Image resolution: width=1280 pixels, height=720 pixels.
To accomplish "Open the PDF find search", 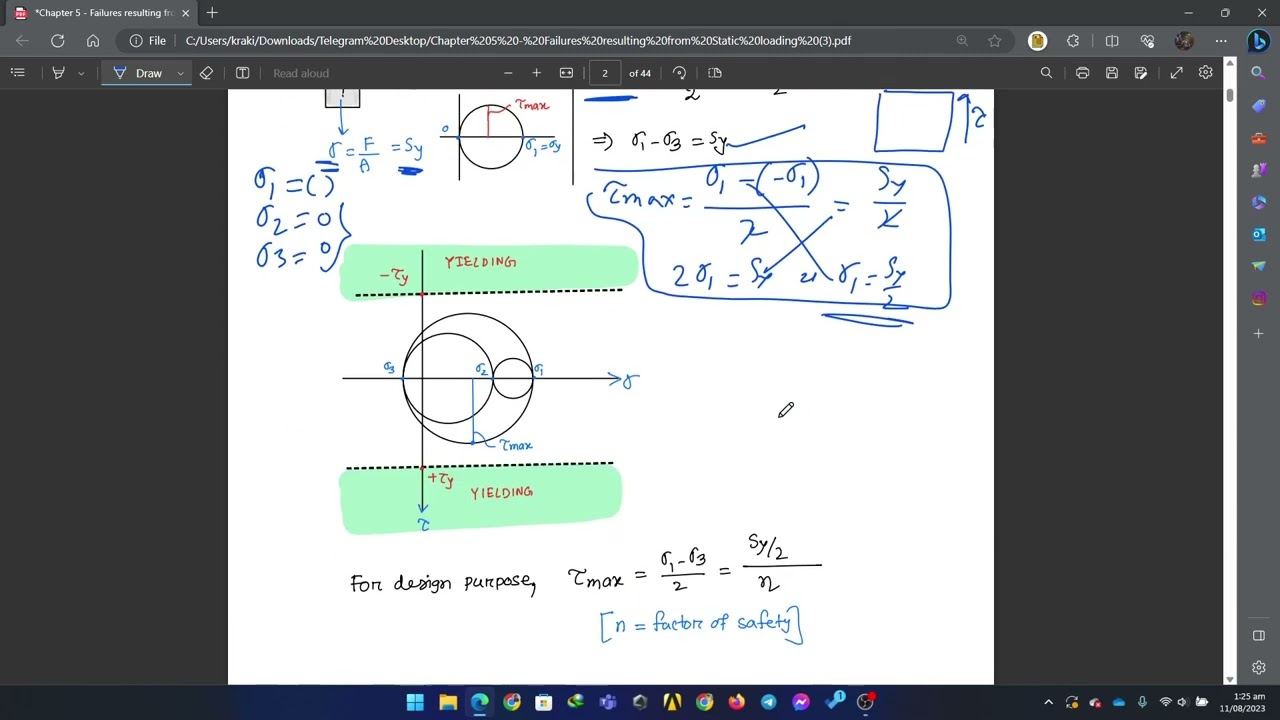I will pyautogui.click(x=1046, y=73).
